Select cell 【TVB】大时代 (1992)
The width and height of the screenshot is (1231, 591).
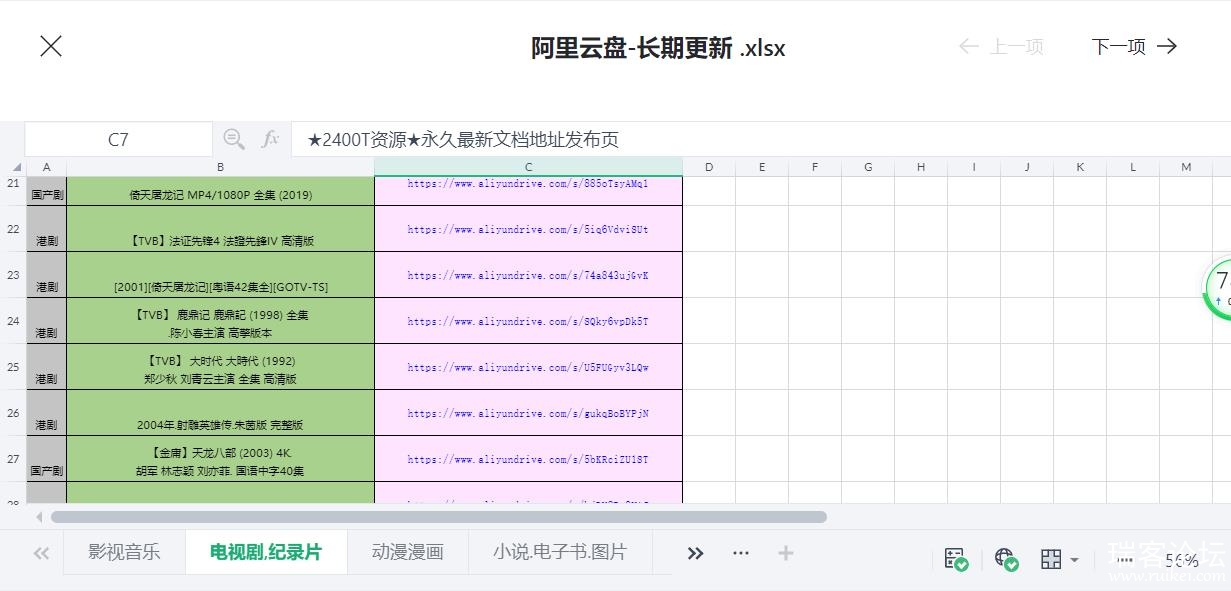click(220, 367)
